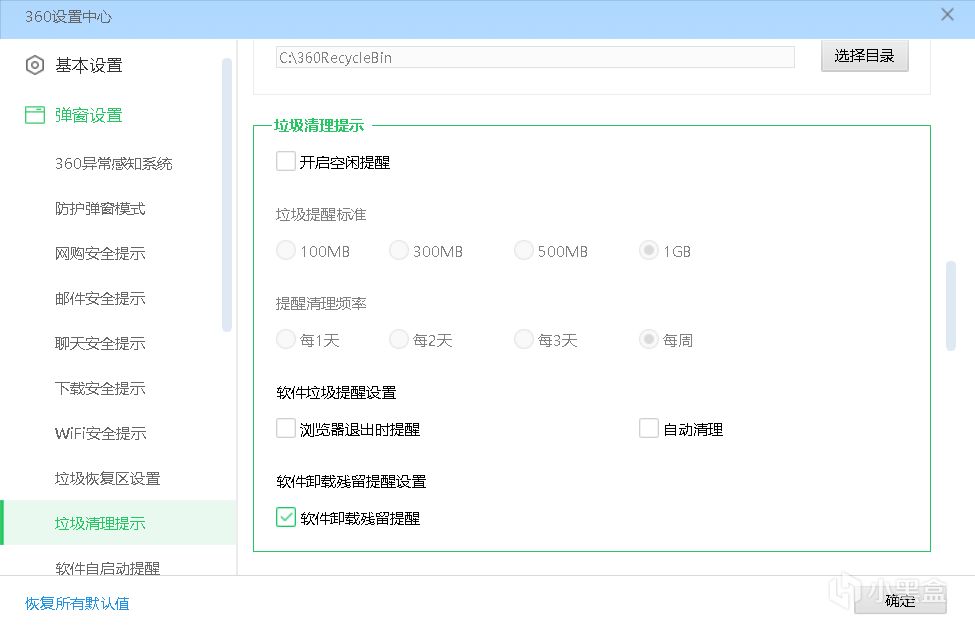Go to 360异常感知系统 settings

tap(114, 164)
